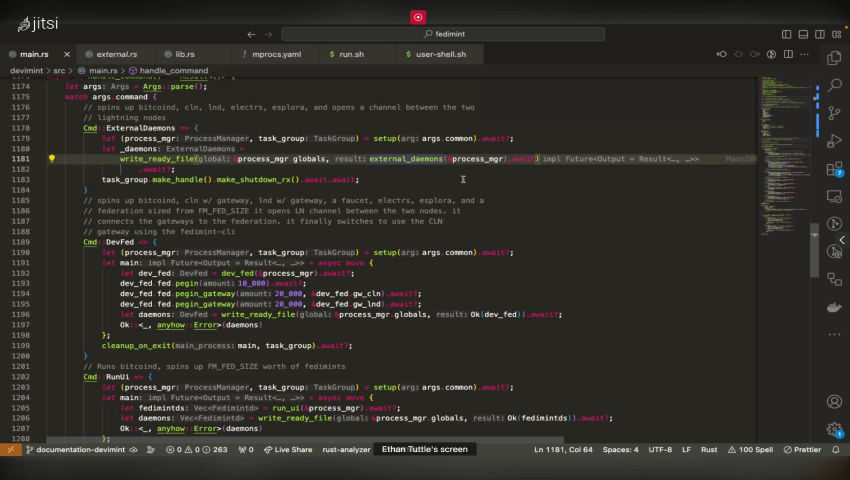
Task: Click the Accounts icon
Action: pyautogui.click(x=834, y=402)
